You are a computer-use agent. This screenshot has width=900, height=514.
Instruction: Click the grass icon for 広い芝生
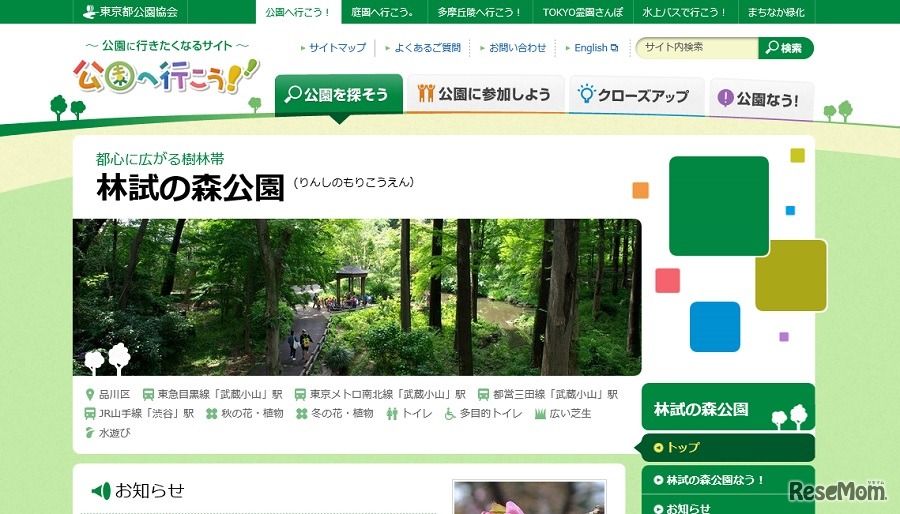[540, 414]
